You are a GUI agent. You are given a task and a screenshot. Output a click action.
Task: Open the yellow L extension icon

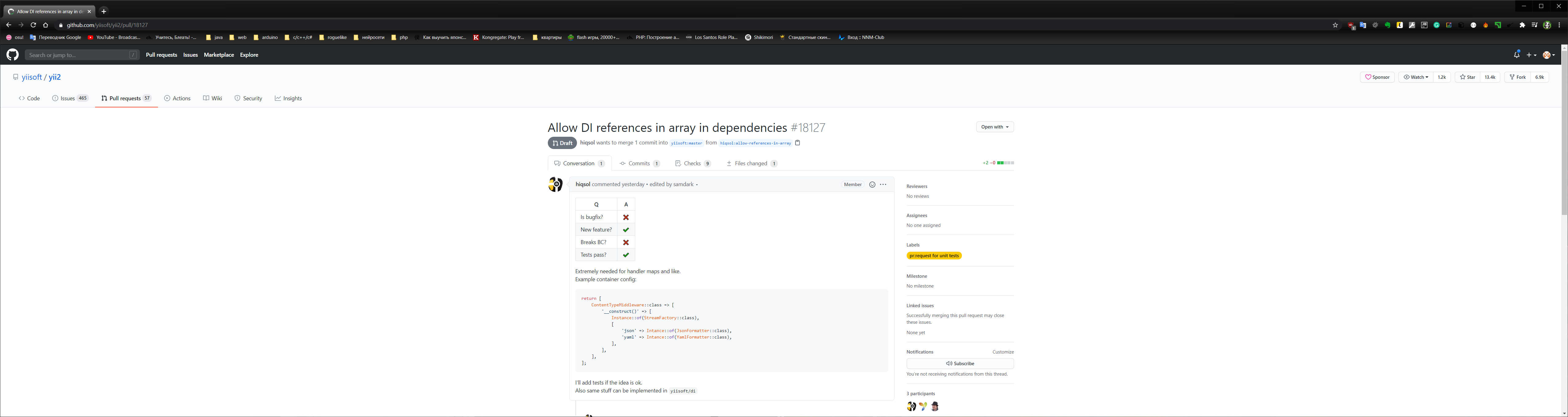point(1400,25)
